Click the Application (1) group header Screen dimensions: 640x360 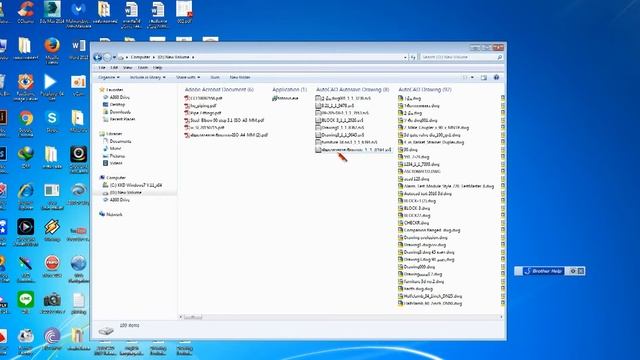coord(289,89)
